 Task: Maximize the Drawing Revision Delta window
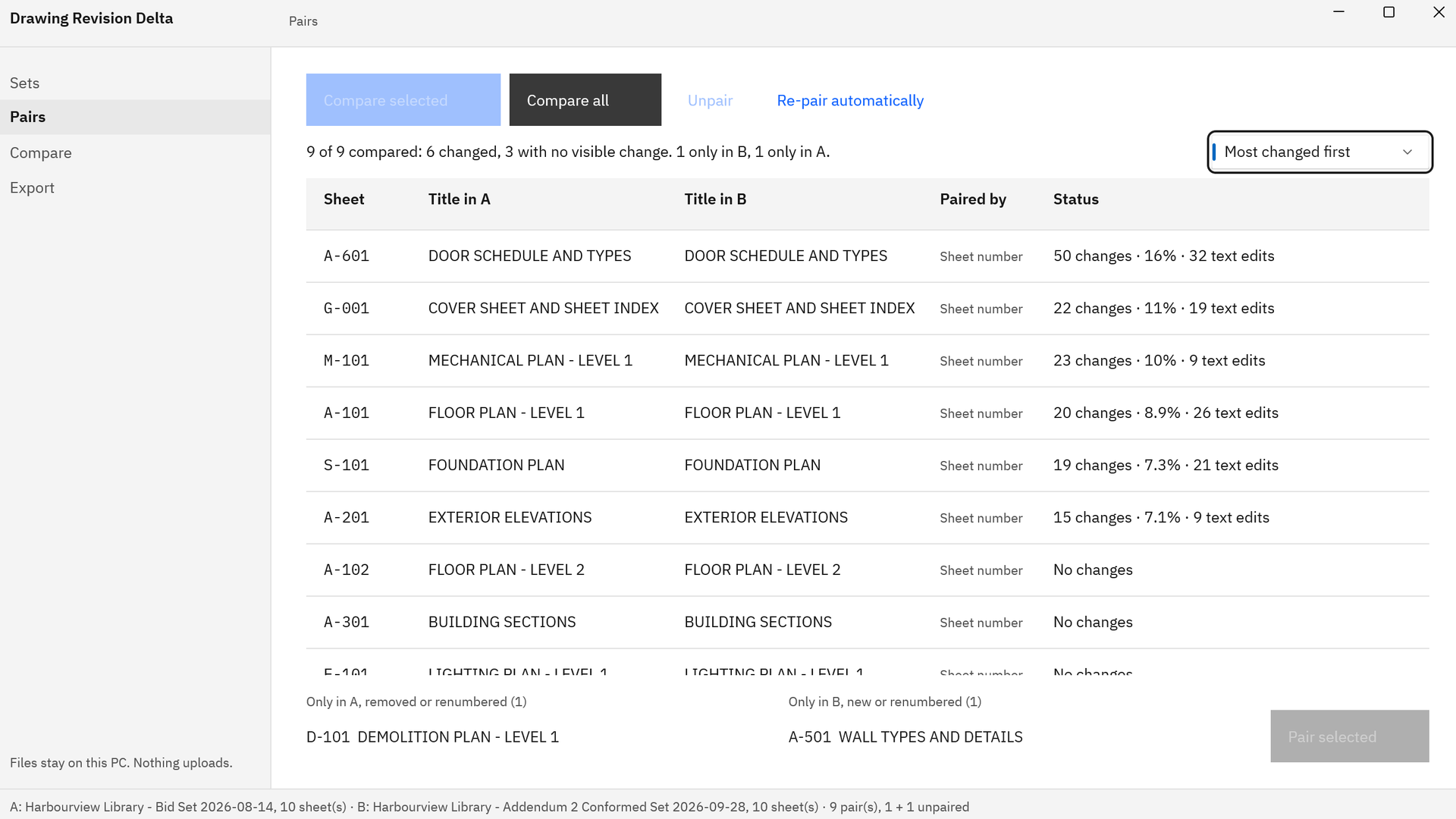[x=1389, y=12]
